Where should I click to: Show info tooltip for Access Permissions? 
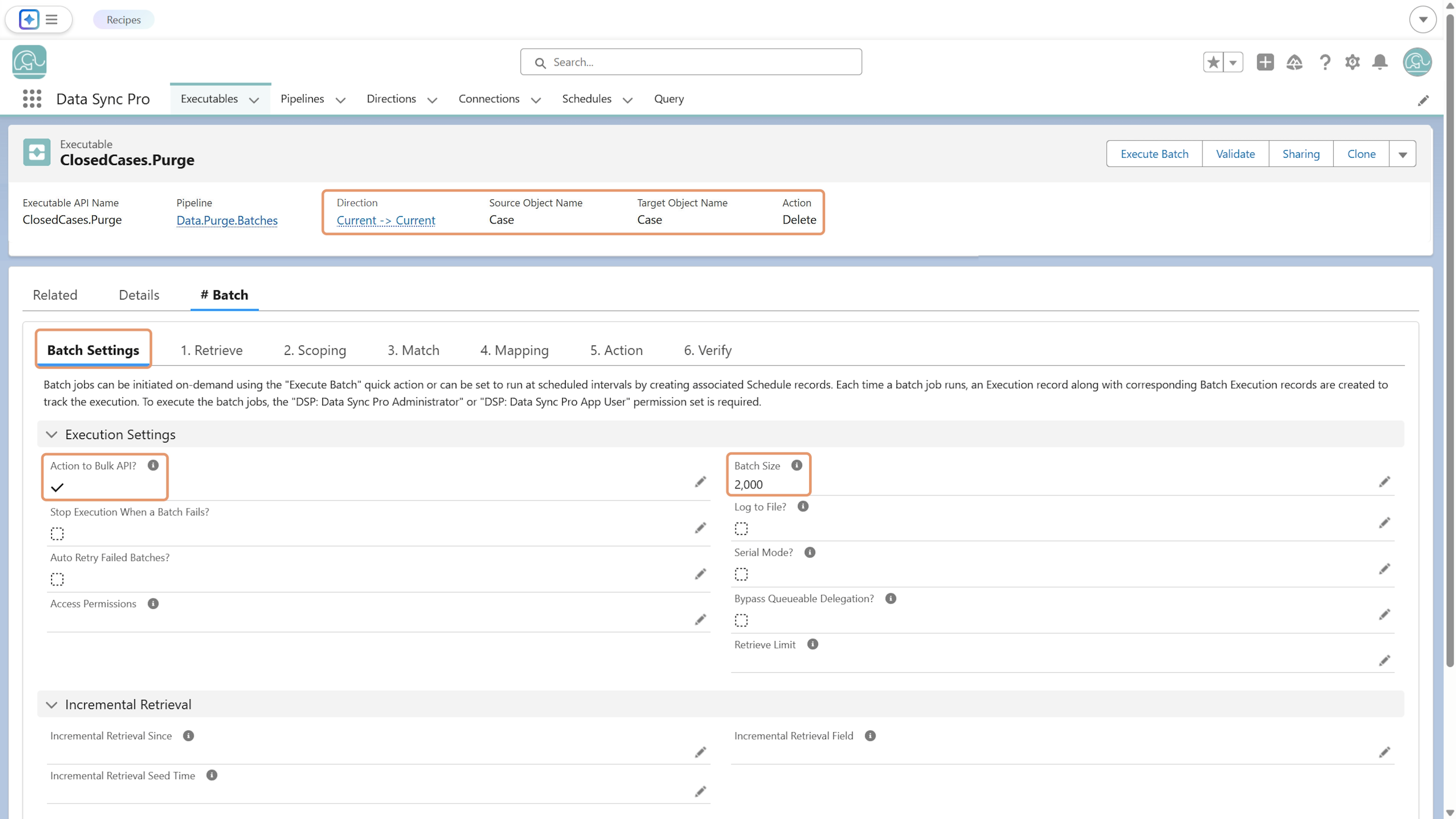click(x=153, y=604)
